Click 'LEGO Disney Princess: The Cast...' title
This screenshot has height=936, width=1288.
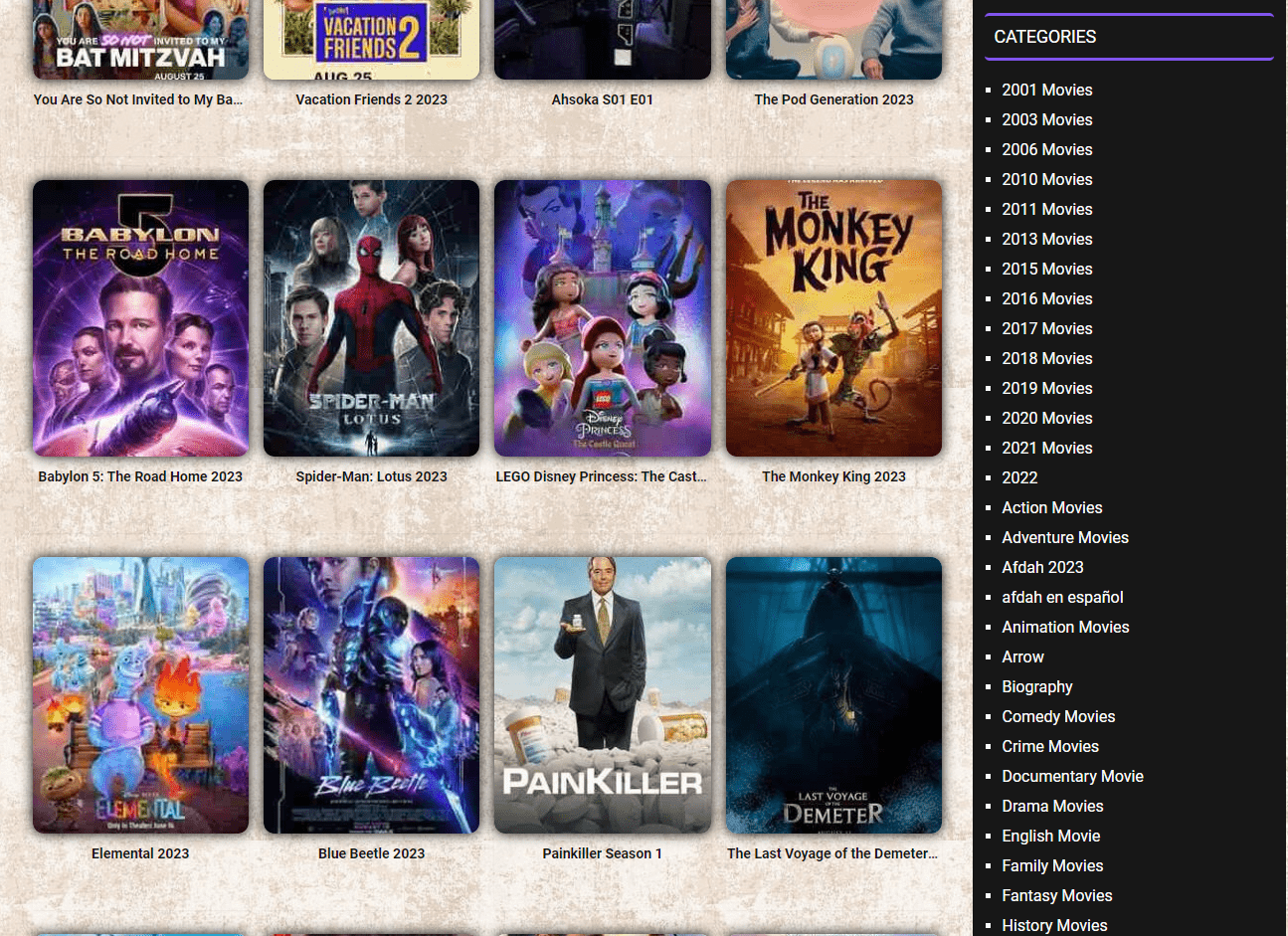602,476
